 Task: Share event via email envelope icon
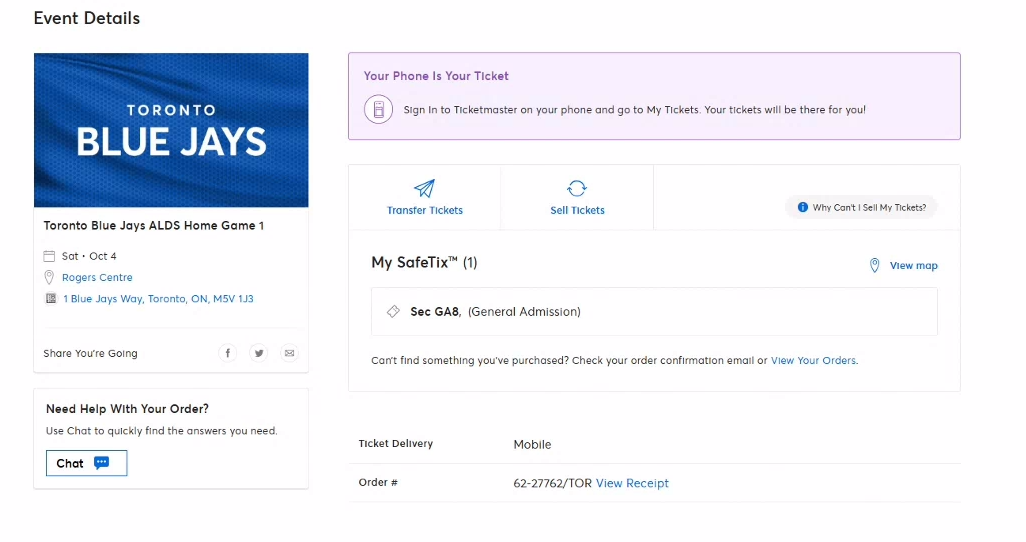(x=289, y=353)
